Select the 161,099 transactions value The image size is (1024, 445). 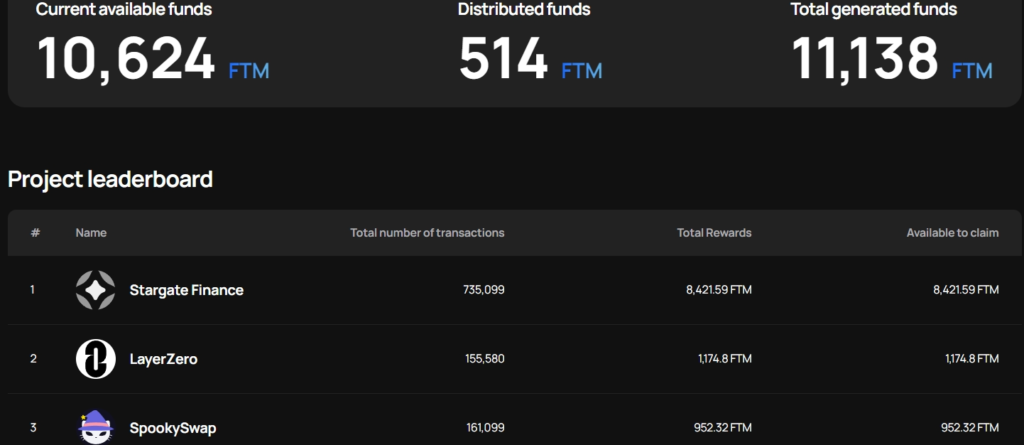(485, 428)
